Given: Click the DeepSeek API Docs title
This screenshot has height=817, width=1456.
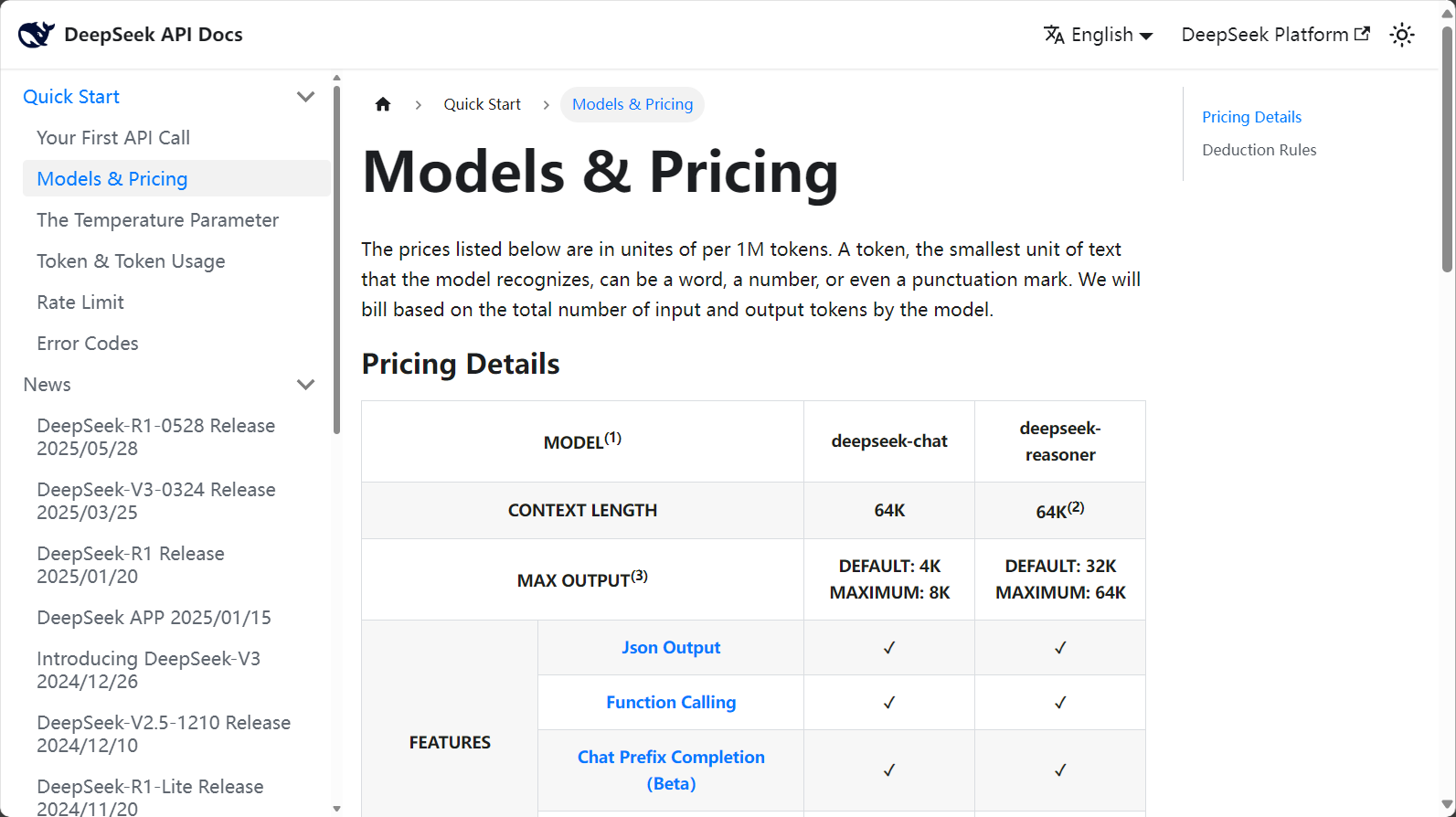Looking at the screenshot, I should (x=154, y=35).
